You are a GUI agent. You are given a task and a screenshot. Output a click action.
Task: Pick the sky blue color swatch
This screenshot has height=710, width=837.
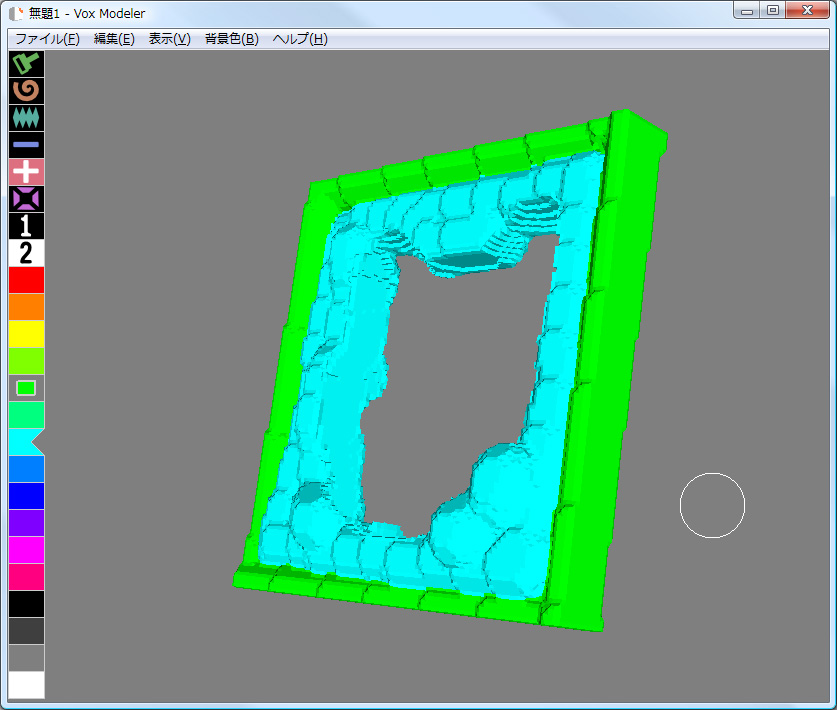26,469
